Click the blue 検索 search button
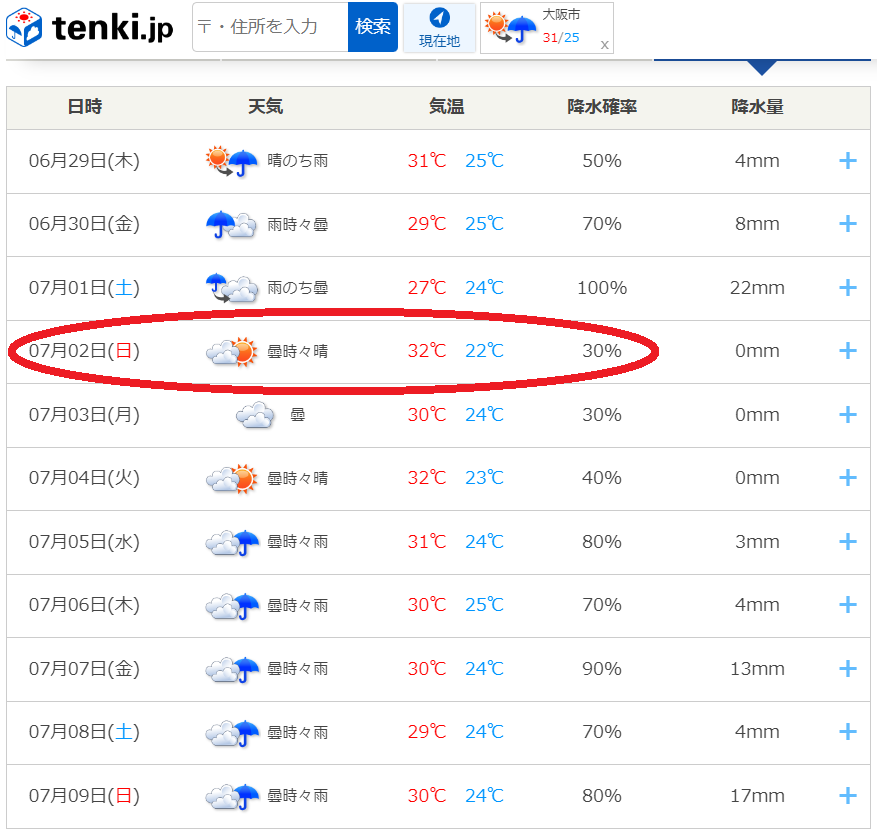The height and width of the screenshot is (833, 877). 373,27
